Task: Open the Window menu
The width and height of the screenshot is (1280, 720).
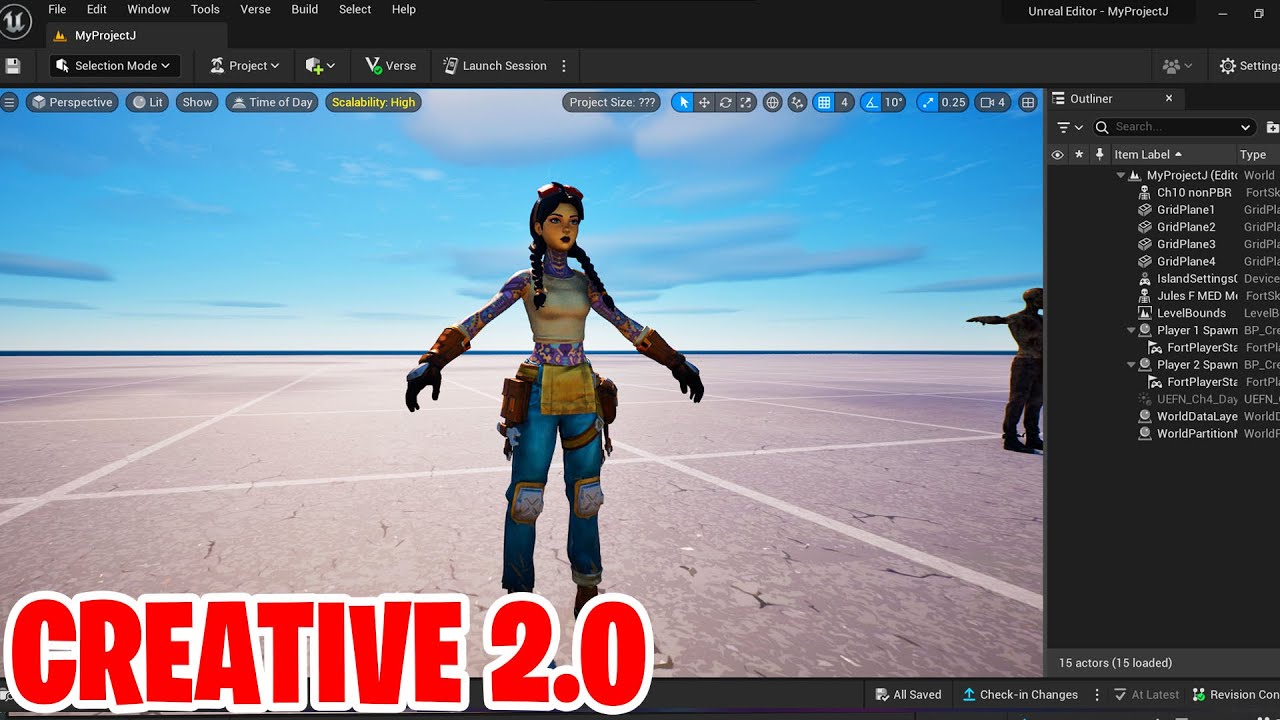Action: click(148, 9)
